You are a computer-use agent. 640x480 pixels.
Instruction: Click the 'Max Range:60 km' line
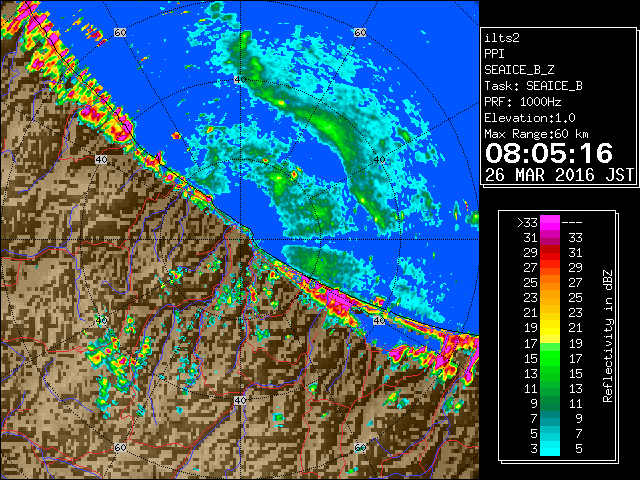[x=537, y=134]
